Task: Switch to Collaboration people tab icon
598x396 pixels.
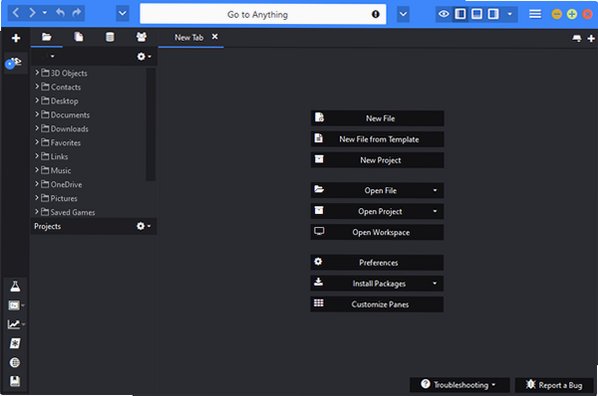Action: click(x=141, y=37)
